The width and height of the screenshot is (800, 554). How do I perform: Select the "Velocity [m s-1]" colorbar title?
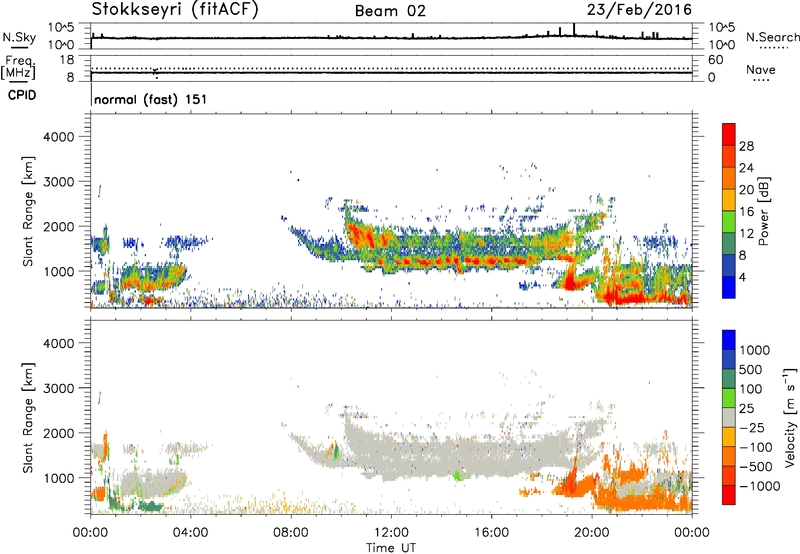click(x=790, y=417)
